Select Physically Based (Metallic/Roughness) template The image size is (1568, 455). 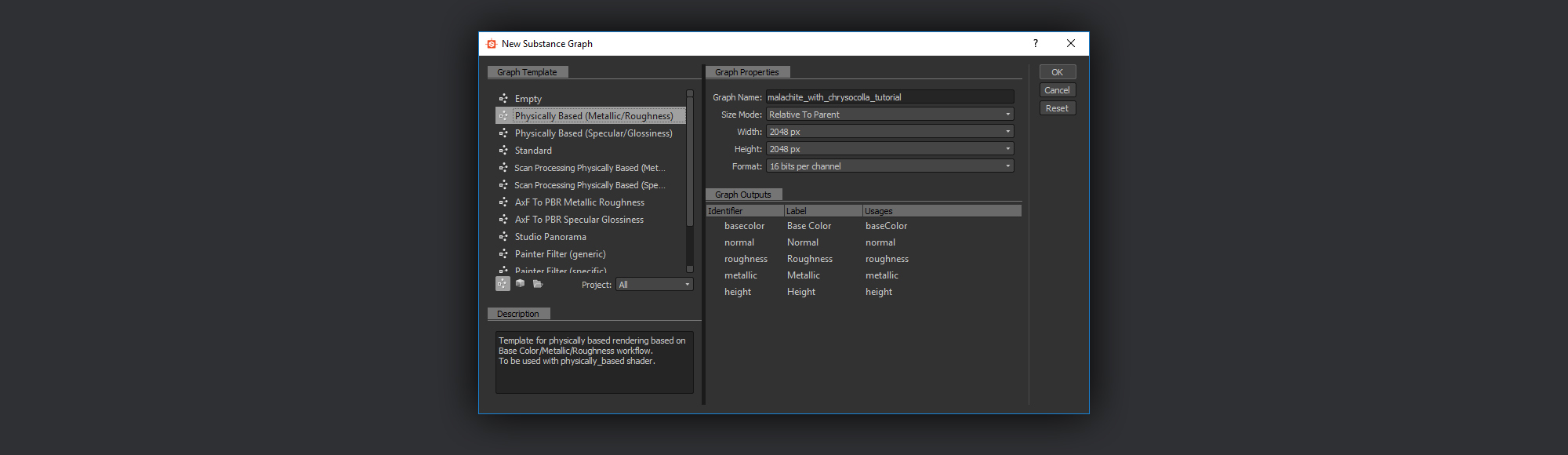(x=590, y=116)
